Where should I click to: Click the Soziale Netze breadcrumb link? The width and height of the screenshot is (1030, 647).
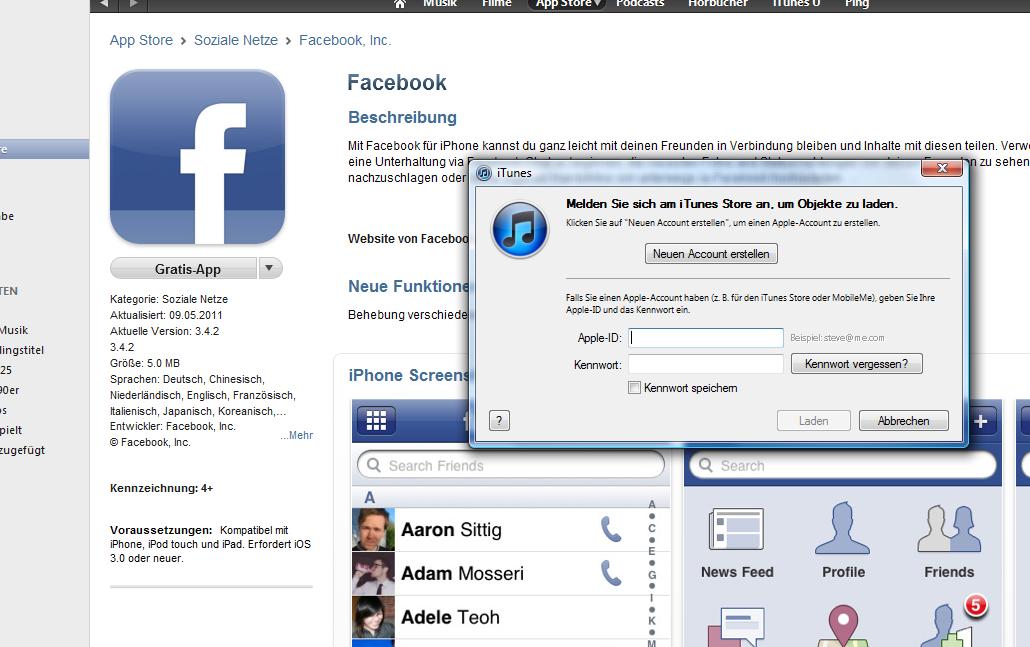[x=236, y=41]
